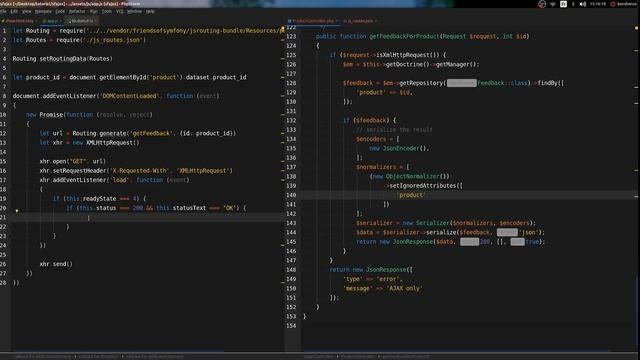640x360 pixels.
Task: Open the Window menu
Action: tap(134, 11)
